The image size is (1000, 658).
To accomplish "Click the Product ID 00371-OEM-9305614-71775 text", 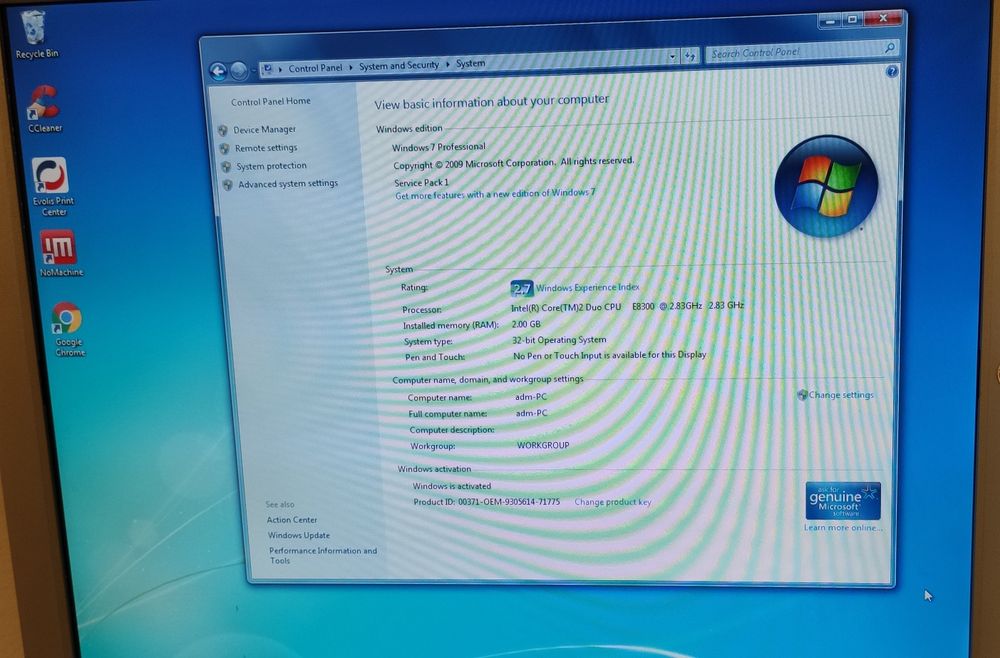I will 487,502.
